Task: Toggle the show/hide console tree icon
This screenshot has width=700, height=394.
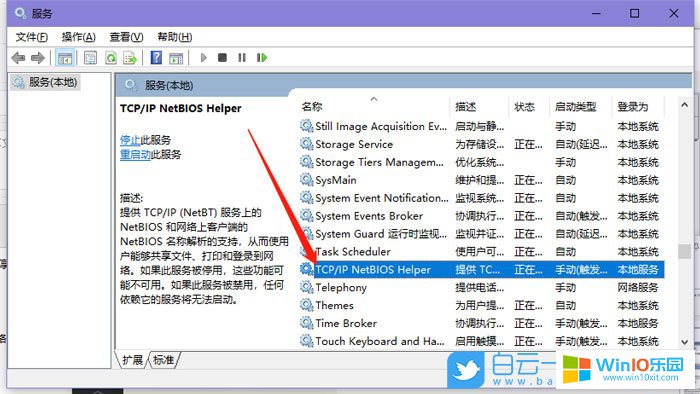Action: [65, 58]
